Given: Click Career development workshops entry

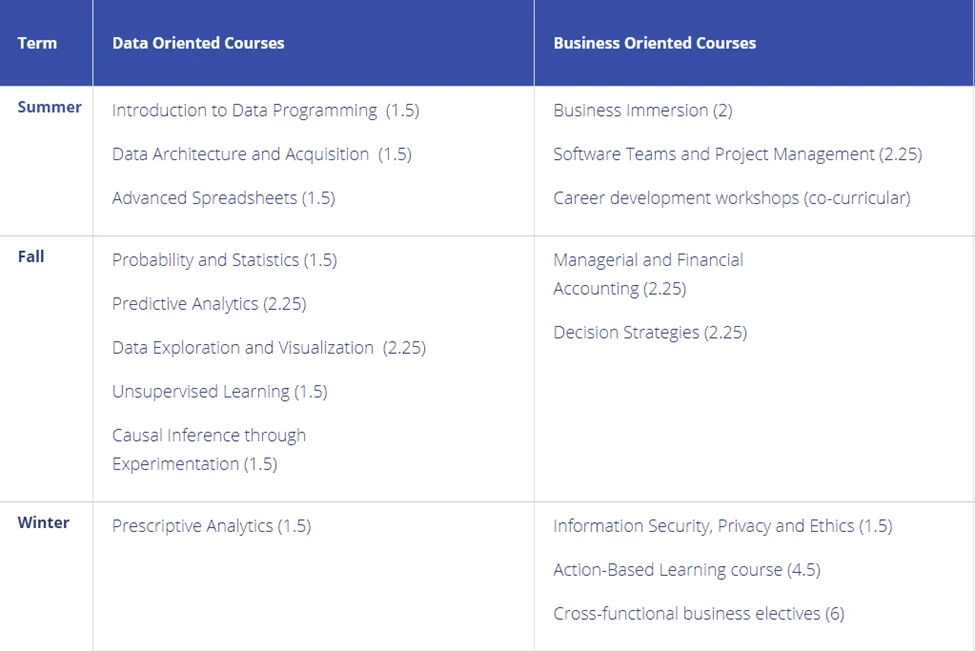Looking at the screenshot, I should coord(731,198).
